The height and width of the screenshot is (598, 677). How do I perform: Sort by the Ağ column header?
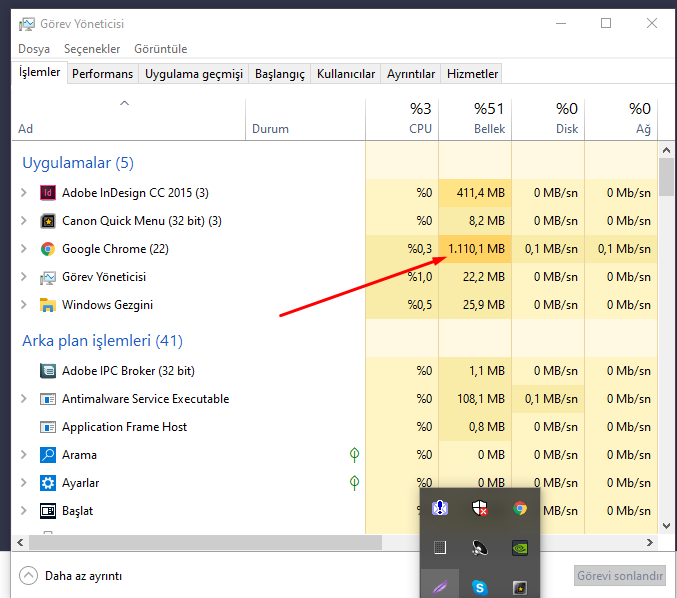point(621,119)
